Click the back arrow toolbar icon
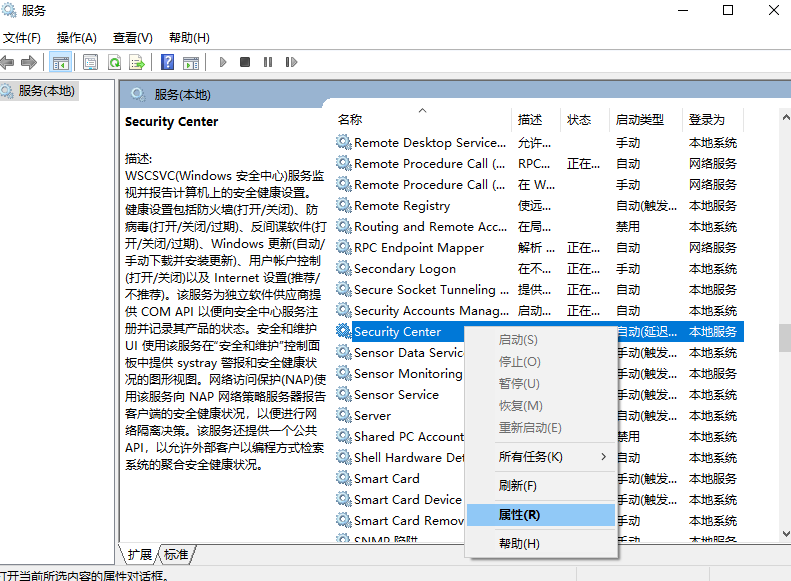Viewport: 791px width, 581px height. click(x=9, y=62)
